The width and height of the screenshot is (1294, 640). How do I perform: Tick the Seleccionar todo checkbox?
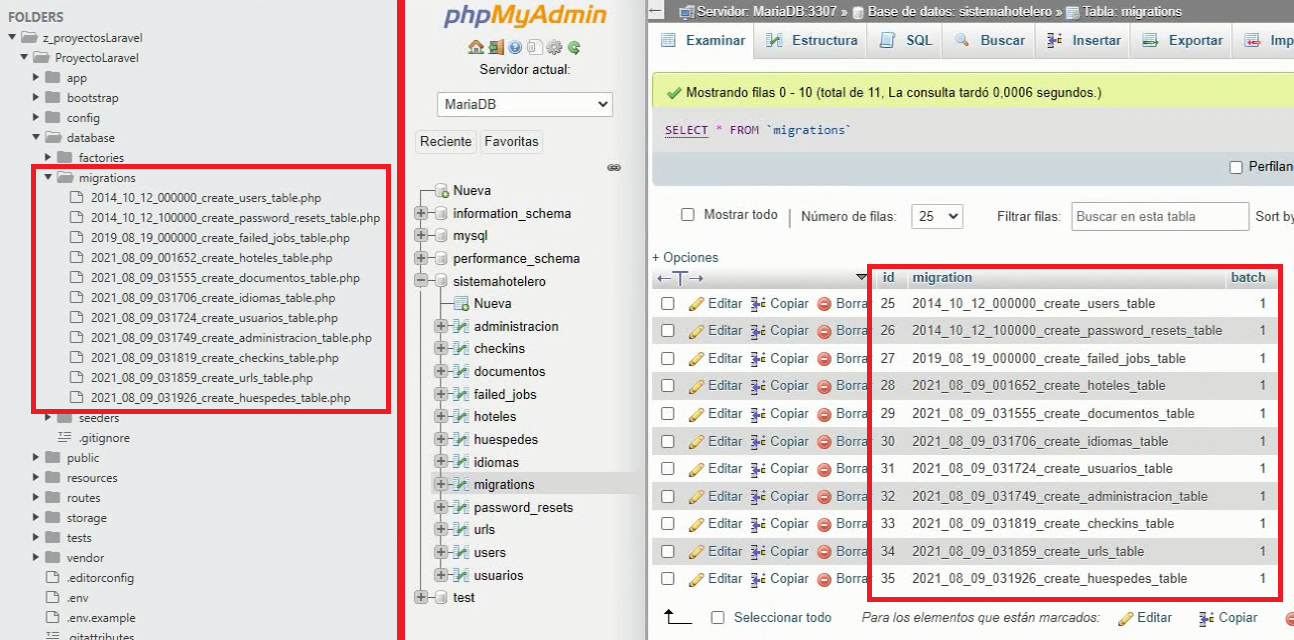coord(717,618)
